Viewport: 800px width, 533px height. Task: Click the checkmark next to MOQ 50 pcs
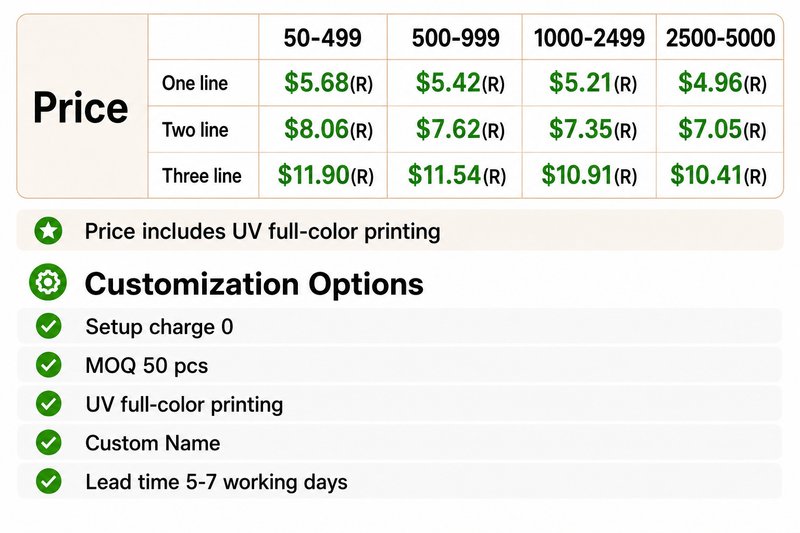pos(49,365)
